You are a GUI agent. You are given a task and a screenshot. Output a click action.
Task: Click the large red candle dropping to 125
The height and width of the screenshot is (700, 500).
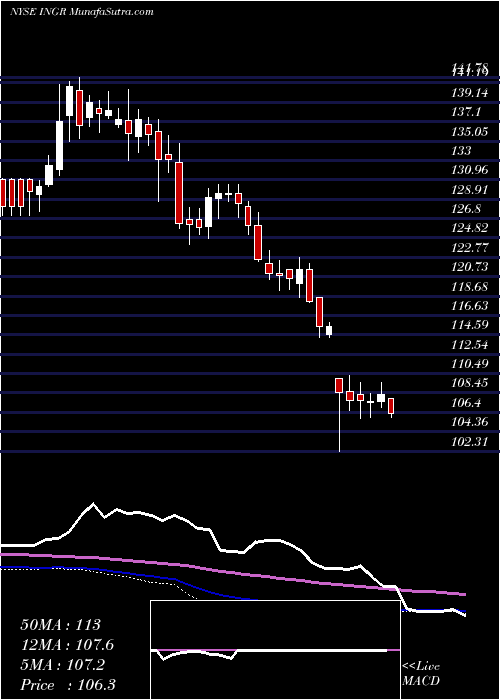(179, 193)
